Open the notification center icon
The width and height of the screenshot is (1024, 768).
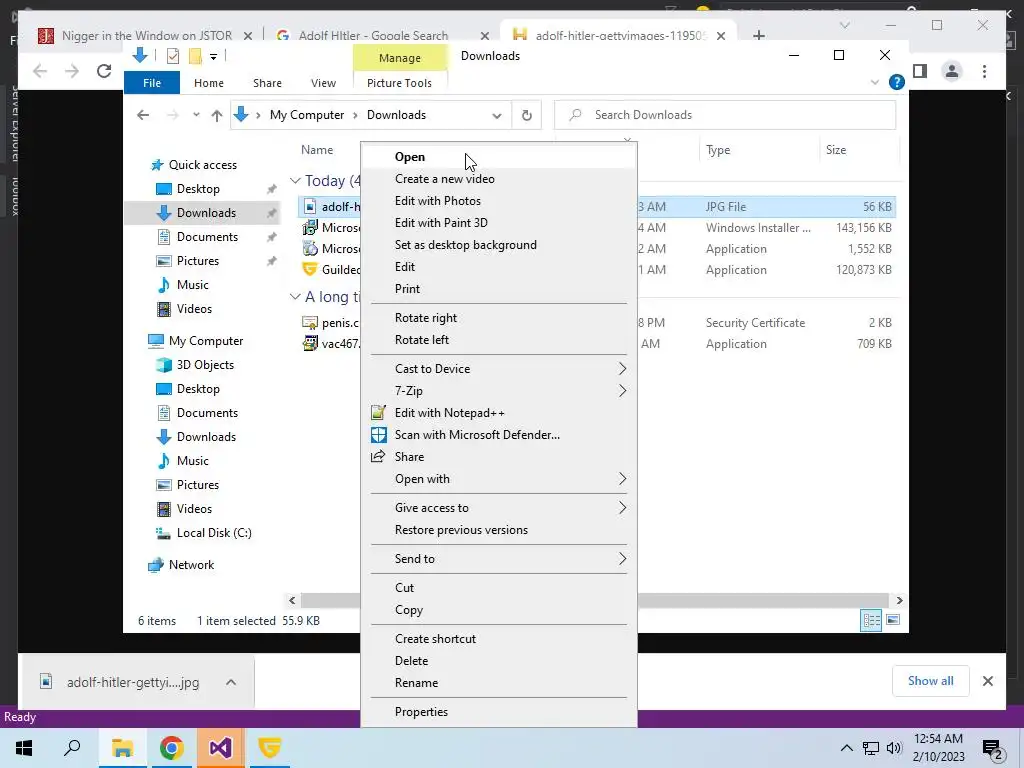pos(993,748)
